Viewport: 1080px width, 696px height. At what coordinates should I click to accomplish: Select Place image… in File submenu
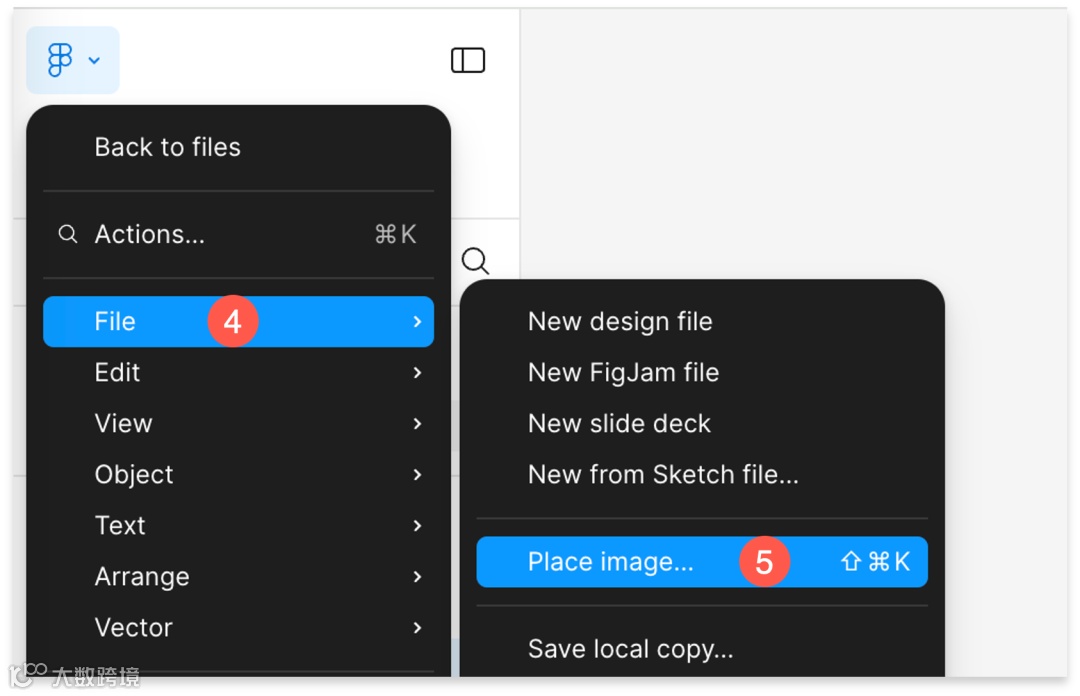[x=702, y=562]
